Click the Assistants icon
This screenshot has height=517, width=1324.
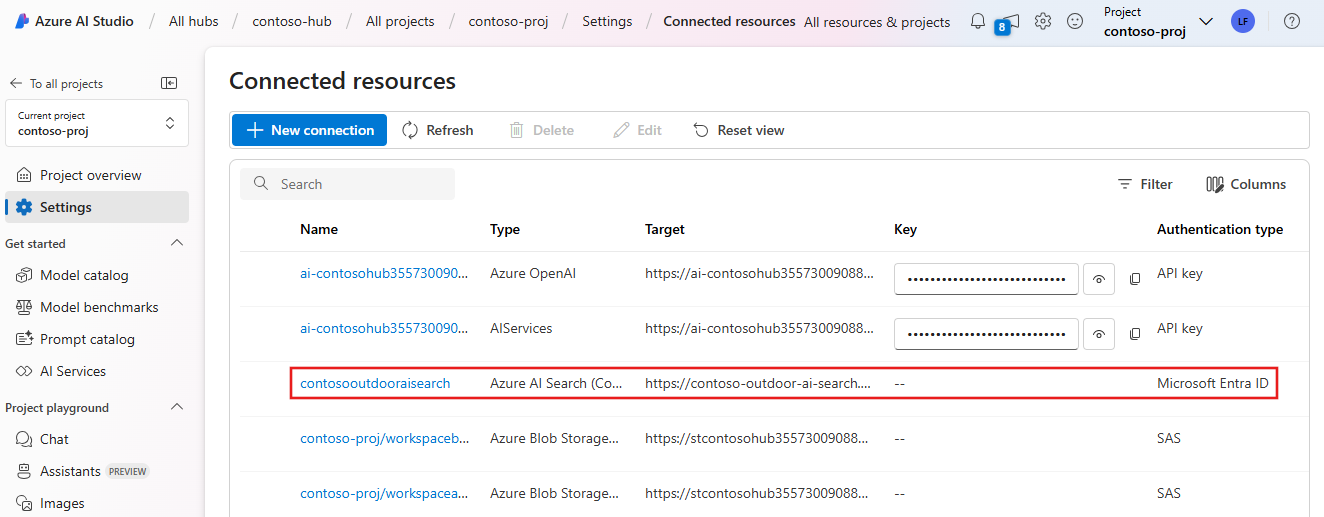[24, 471]
